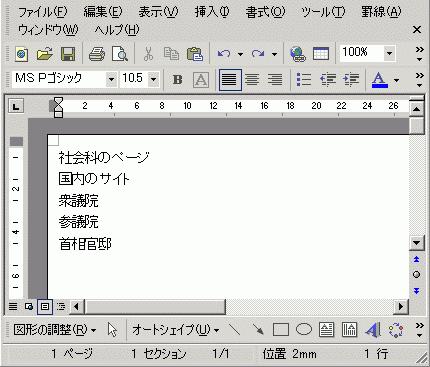Image resolution: width=430 pixels, height=367 pixels.
Task: Open the ファイル(F) menu
Action: 42,12
